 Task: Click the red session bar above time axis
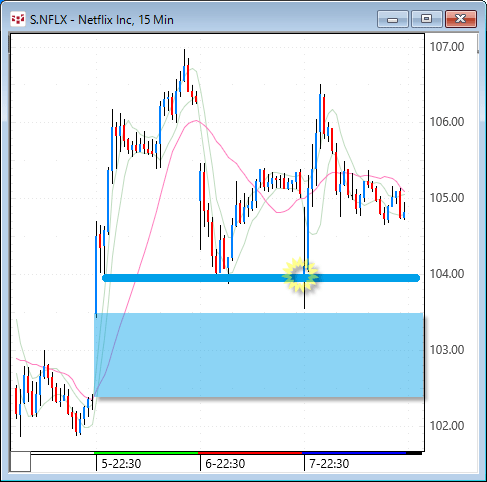[x=250, y=453]
